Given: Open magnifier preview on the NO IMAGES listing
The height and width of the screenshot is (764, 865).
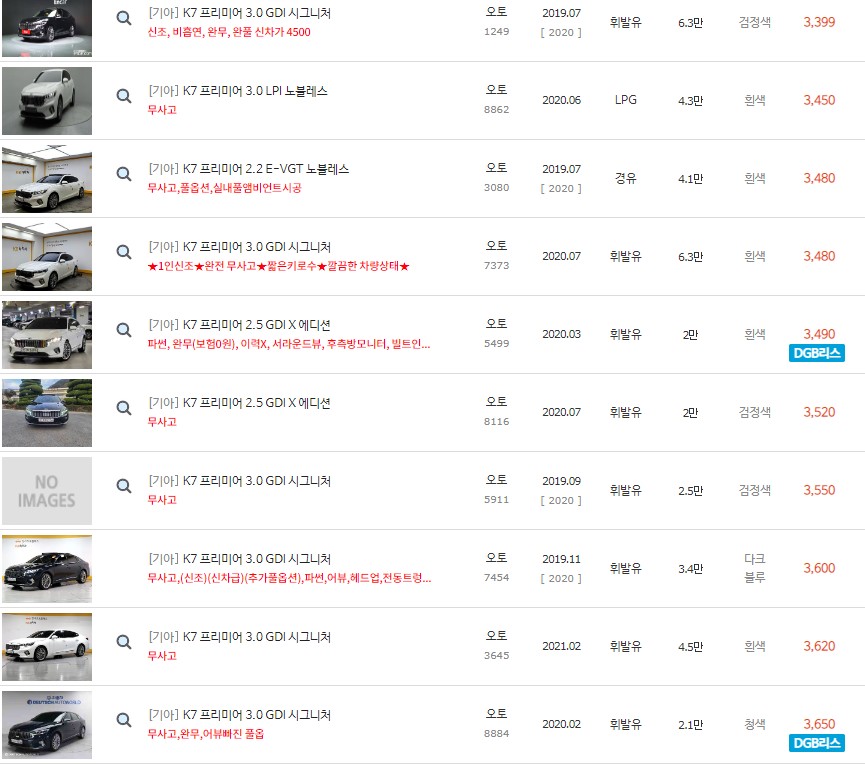Looking at the screenshot, I should [x=124, y=486].
